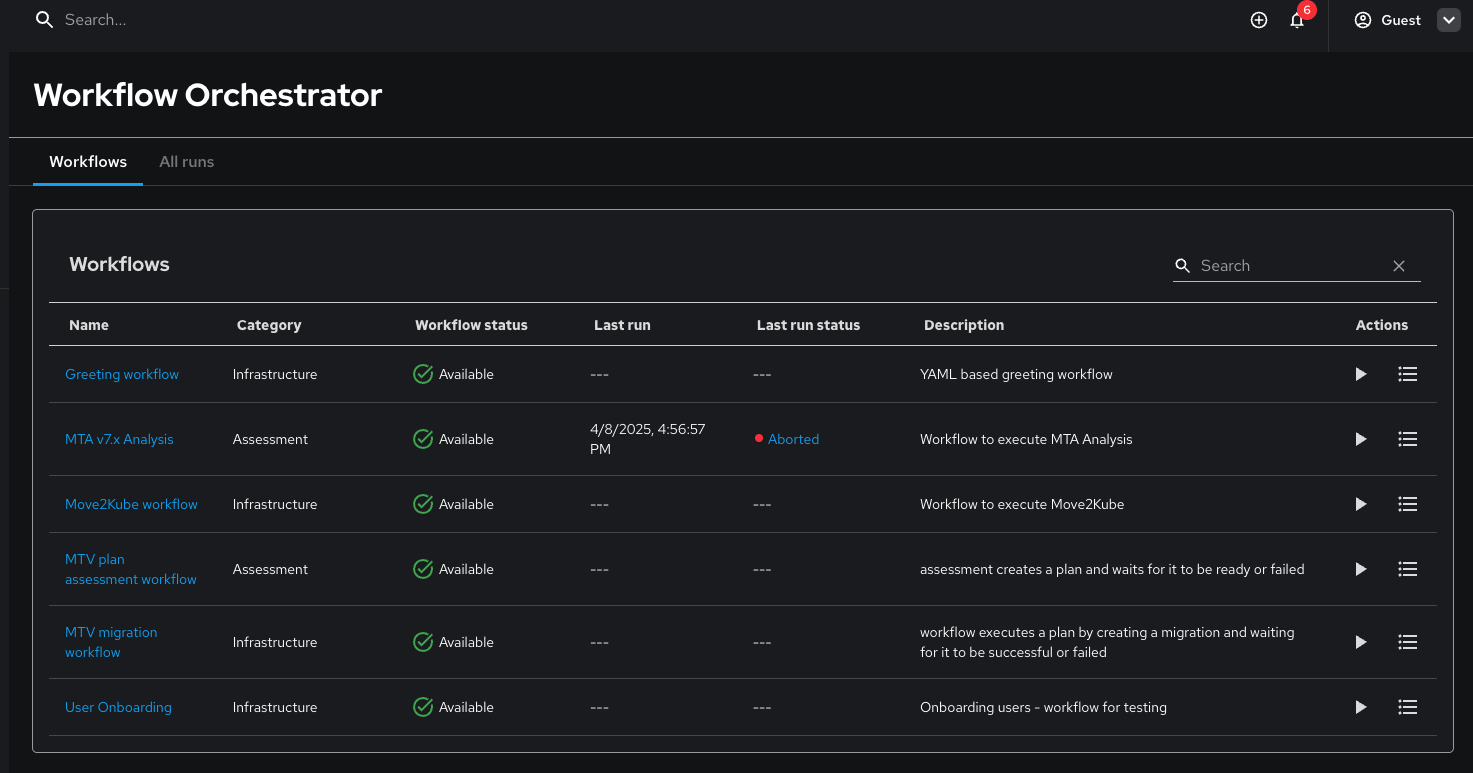Run the Greeting workflow with play icon
The height and width of the screenshot is (773, 1473).
pyautogui.click(x=1360, y=374)
